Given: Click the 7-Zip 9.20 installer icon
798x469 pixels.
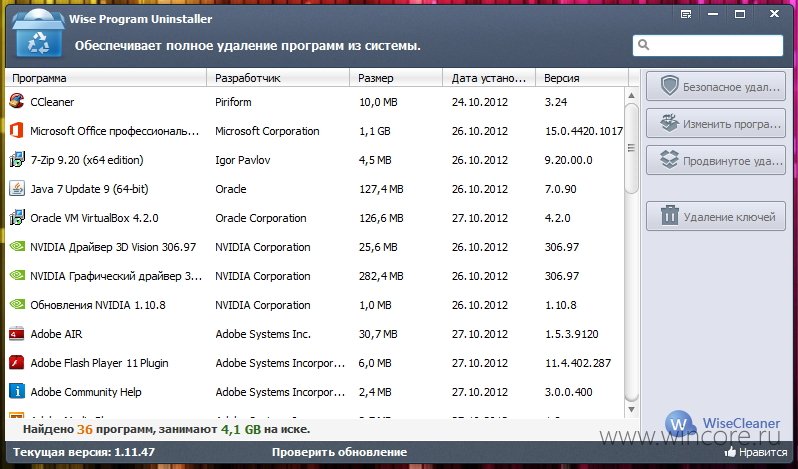Looking at the screenshot, I should coord(17,160).
